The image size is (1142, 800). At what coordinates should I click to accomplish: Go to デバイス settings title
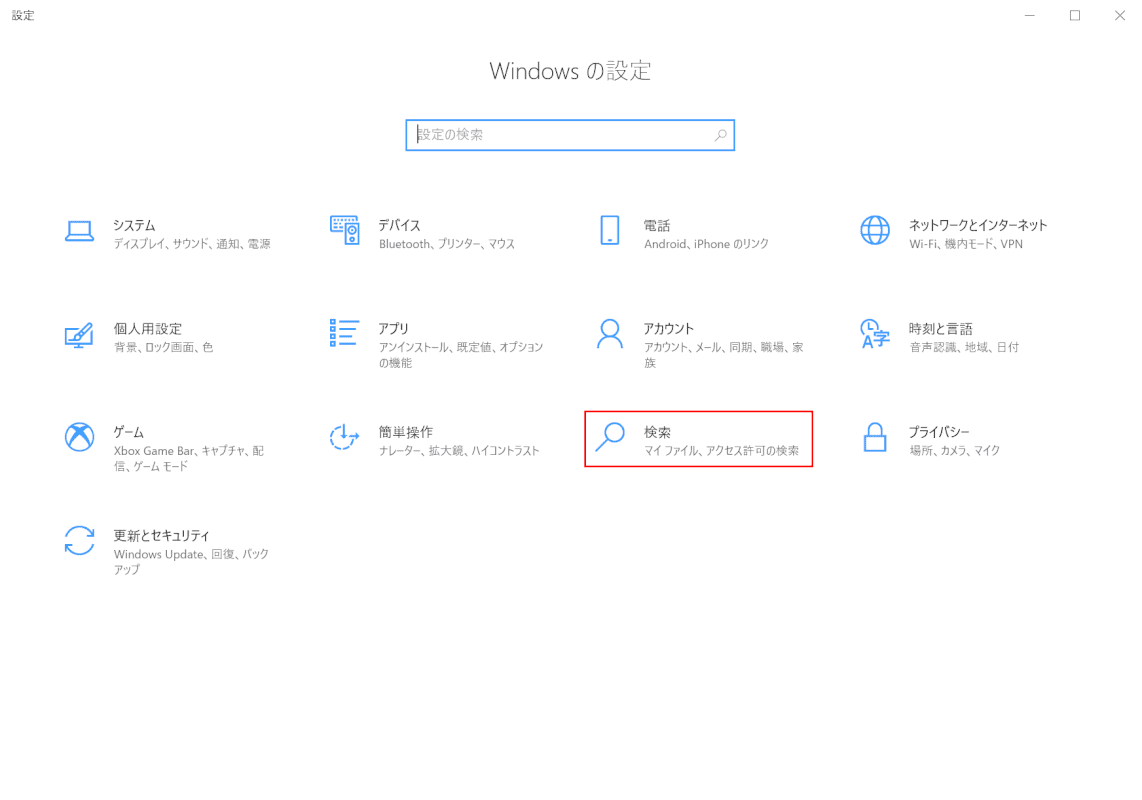click(399, 225)
